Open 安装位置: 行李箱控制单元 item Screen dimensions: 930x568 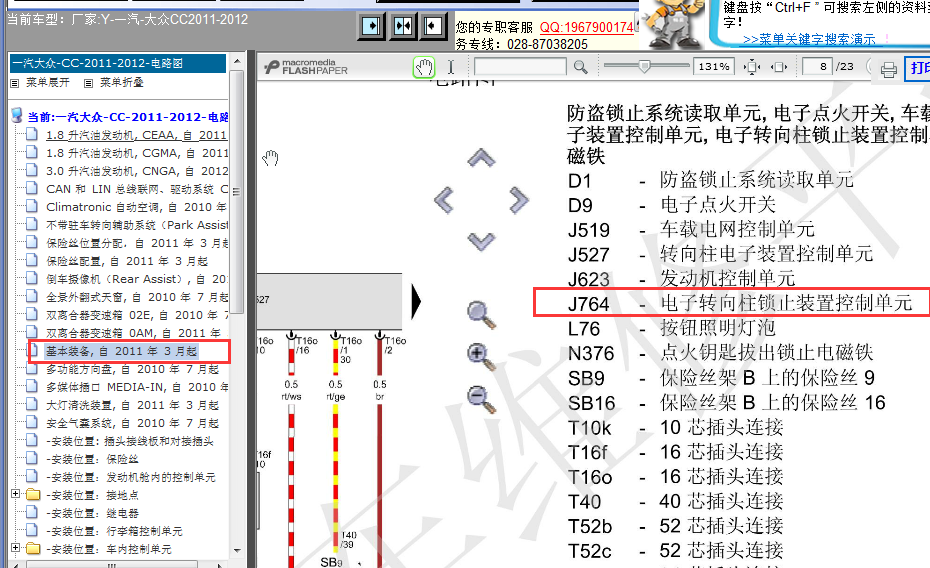(x=114, y=531)
